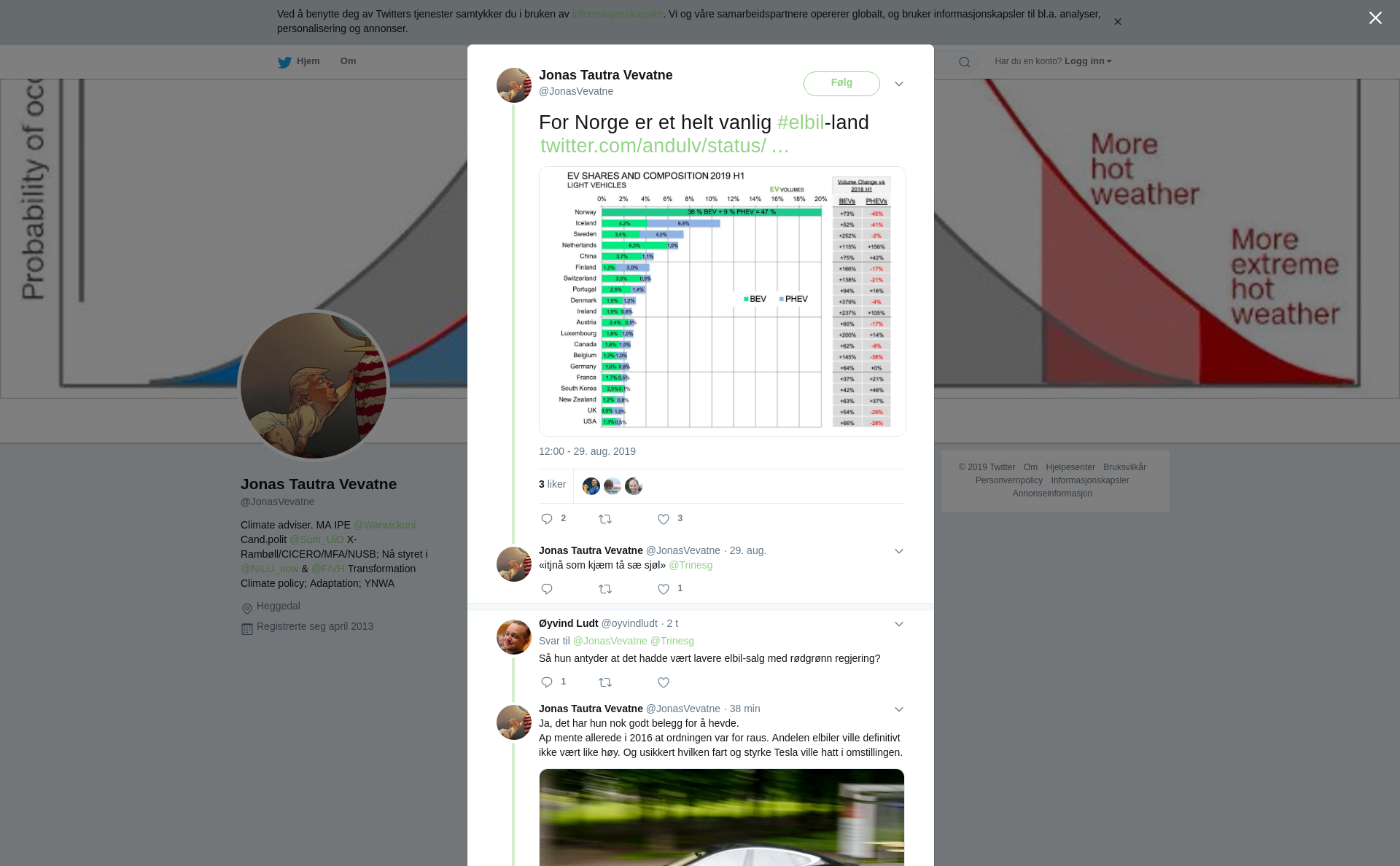Open the #elbil hashtag link
The image size is (1400, 866).
801,122
